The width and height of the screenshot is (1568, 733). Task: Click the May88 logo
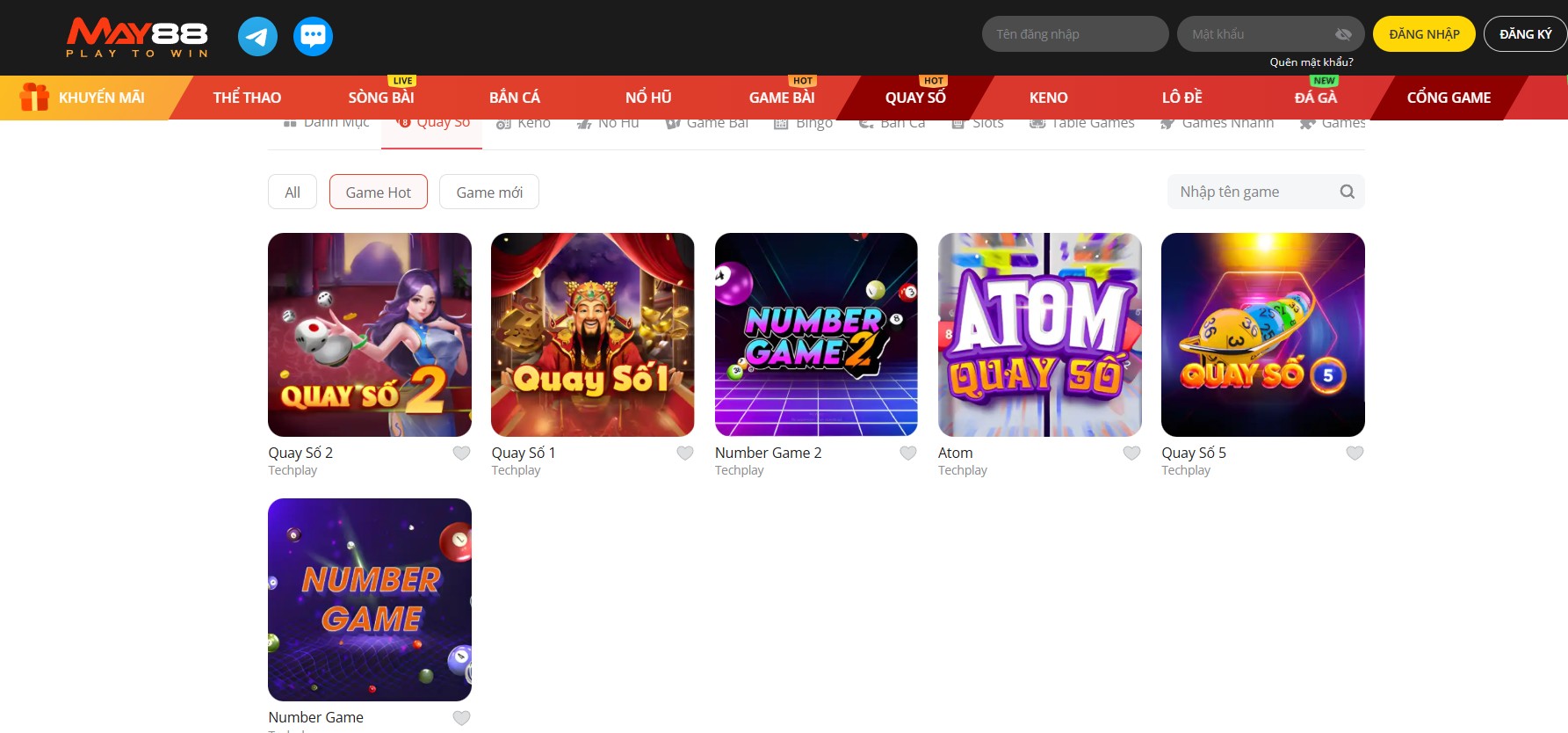click(137, 38)
